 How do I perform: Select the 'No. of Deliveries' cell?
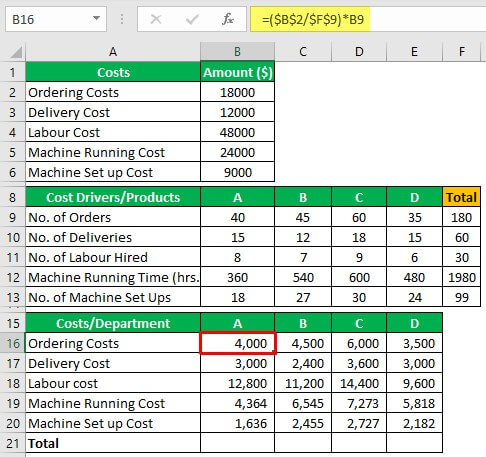click(113, 237)
